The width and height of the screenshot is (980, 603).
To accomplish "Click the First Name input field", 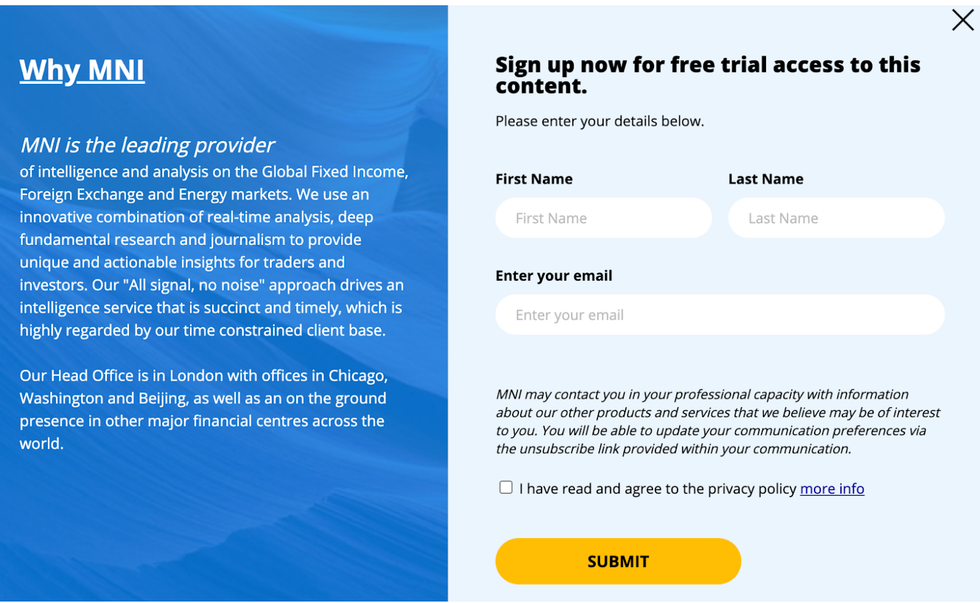I will pyautogui.click(x=603, y=218).
